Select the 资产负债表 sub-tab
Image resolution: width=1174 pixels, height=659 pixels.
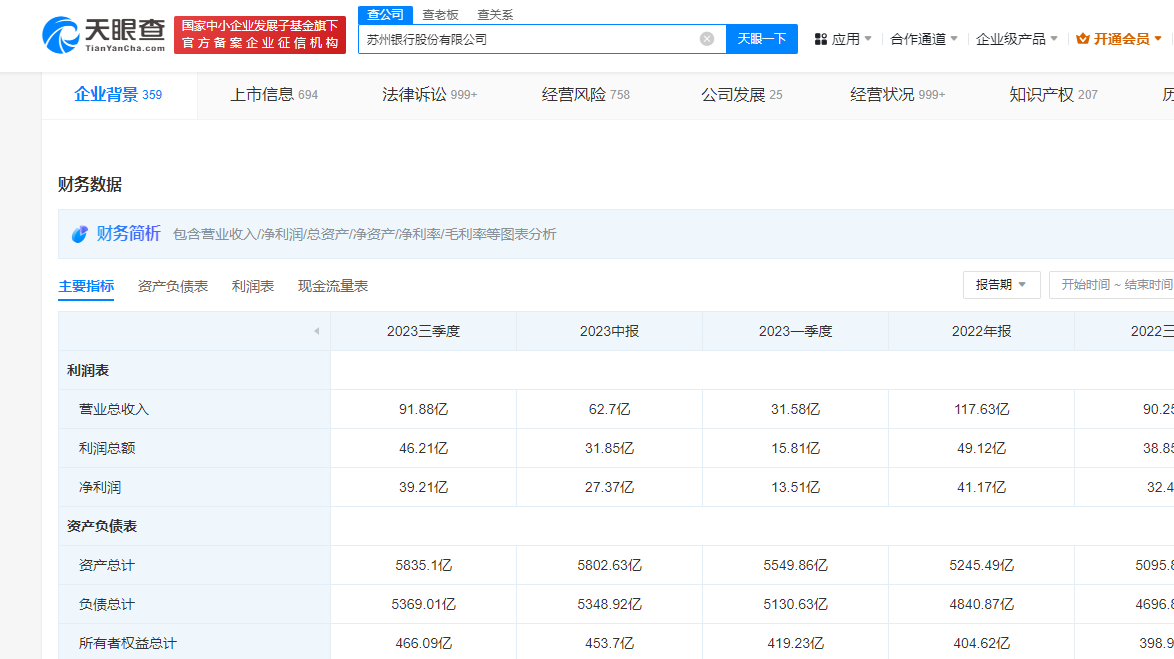point(173,286)
